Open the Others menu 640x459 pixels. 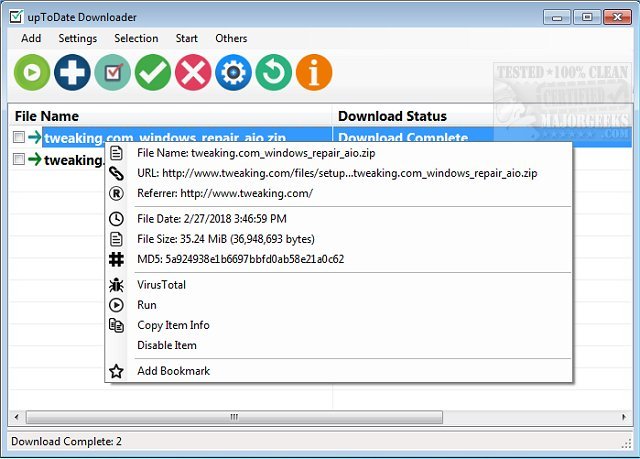coord(231,38)
